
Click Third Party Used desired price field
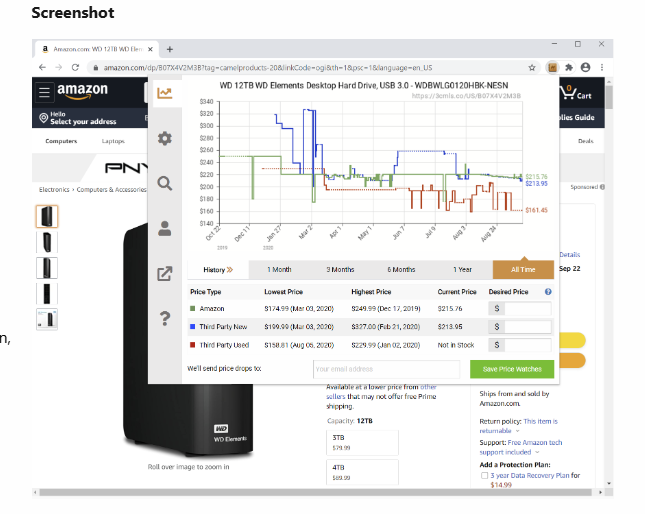[528, 345]
